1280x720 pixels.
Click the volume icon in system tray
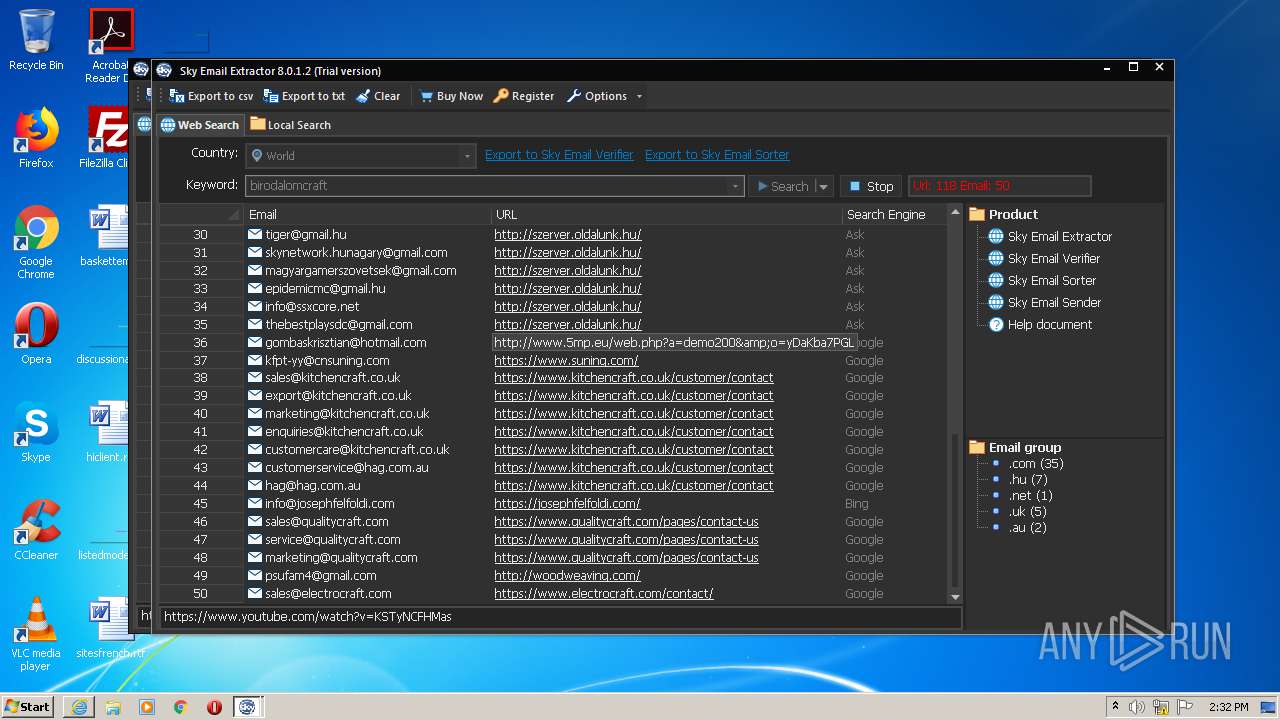1136,707
